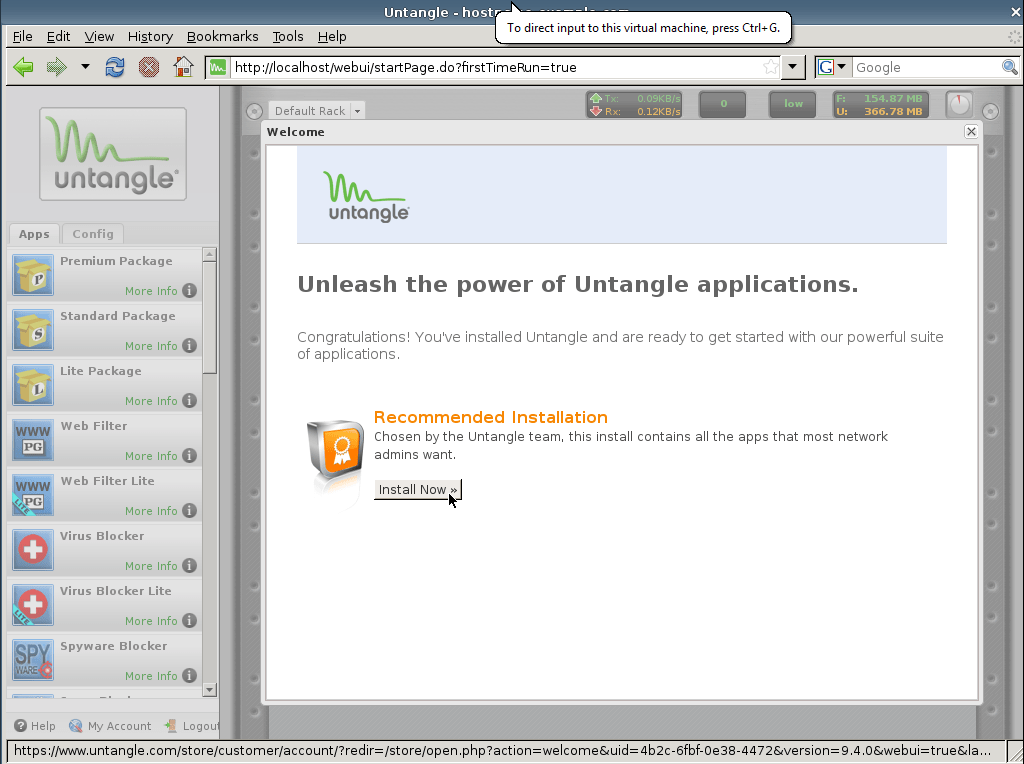
Task: Open More Info for Lite Package
Action: click(151, 401)
